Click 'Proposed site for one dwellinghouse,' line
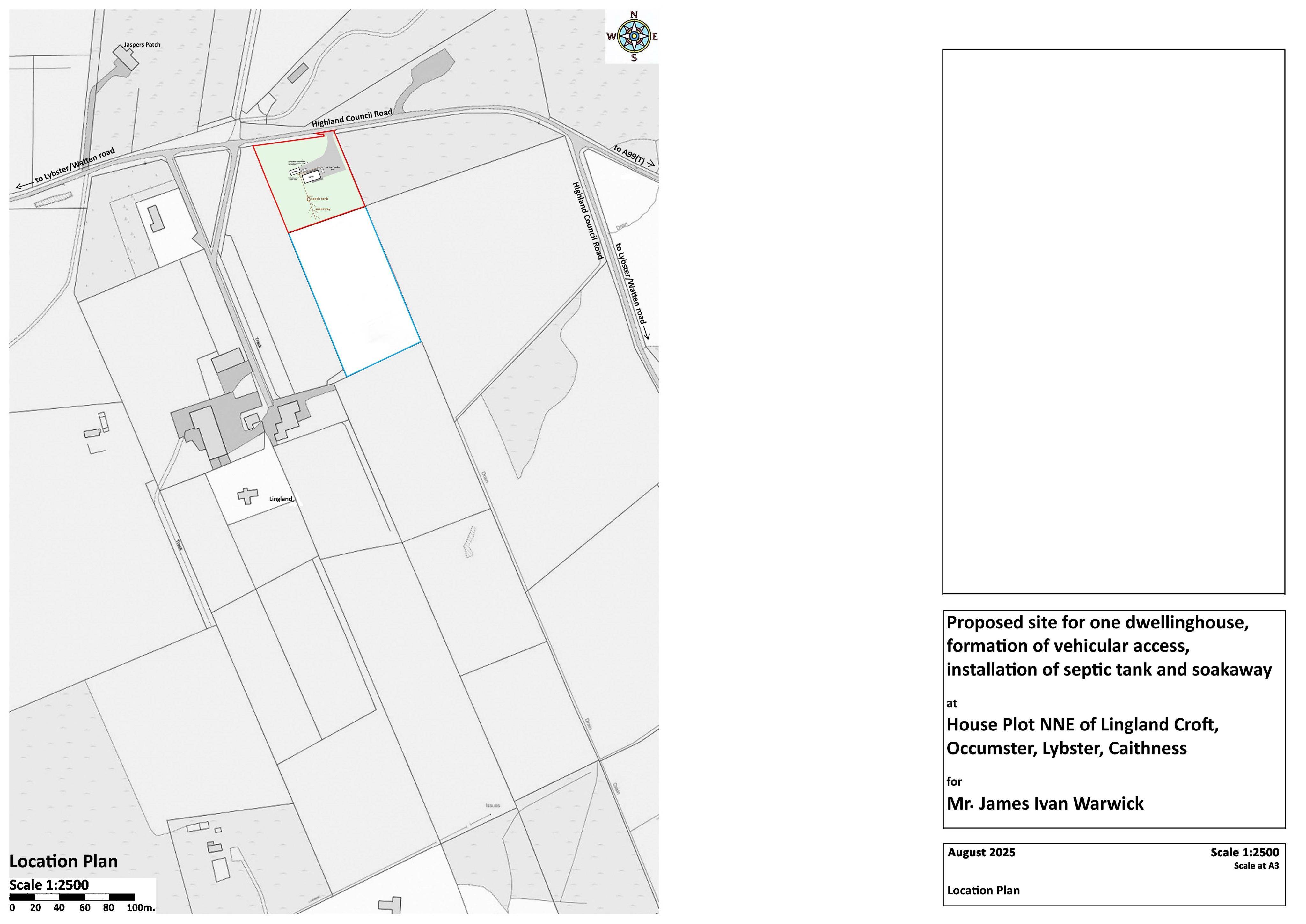The width and height of the screenshot is (1306, 924). pos(1097,622)
